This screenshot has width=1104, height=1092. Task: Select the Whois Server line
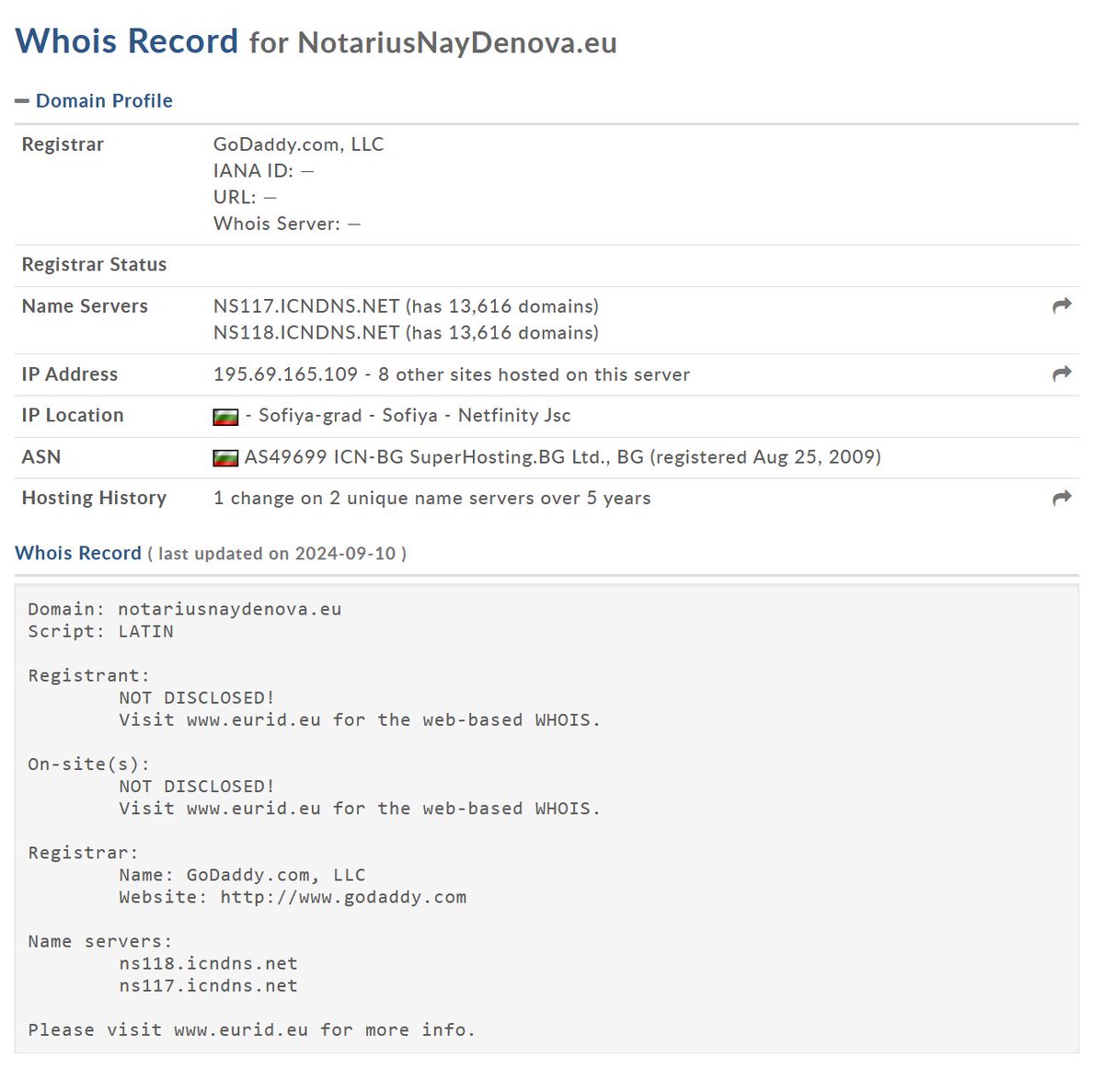tap(287, 224)
